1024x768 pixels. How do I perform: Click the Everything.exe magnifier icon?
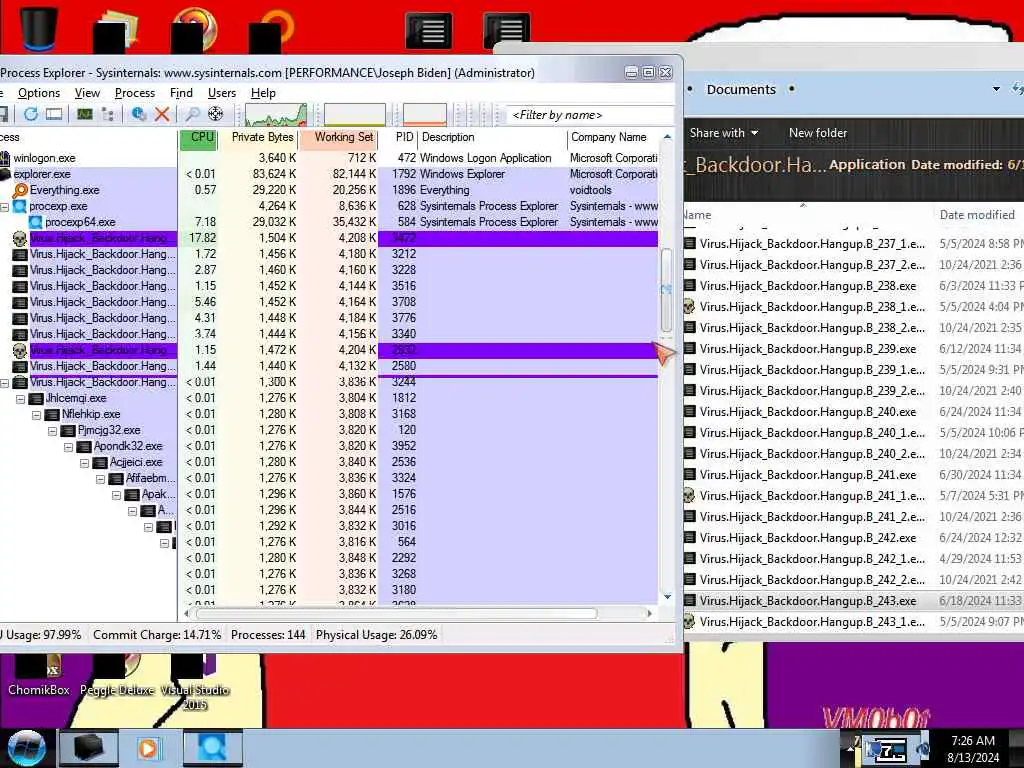click(x=20, y=190)
